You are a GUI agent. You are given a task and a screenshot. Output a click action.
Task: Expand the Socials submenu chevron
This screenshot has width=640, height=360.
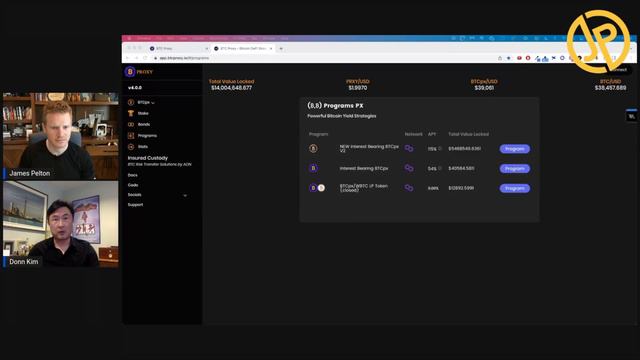pyautogui.click(x=185, y=196)
